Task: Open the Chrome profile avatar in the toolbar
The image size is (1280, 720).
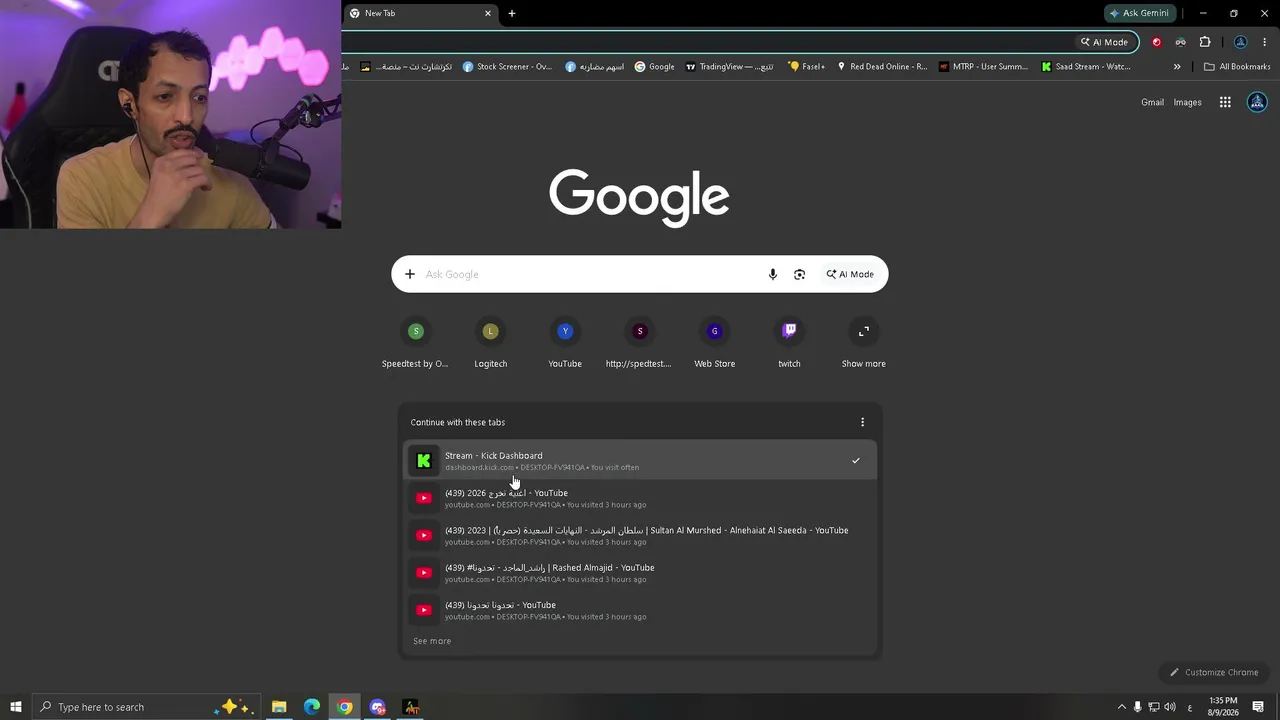Action: pos(1240,42)
